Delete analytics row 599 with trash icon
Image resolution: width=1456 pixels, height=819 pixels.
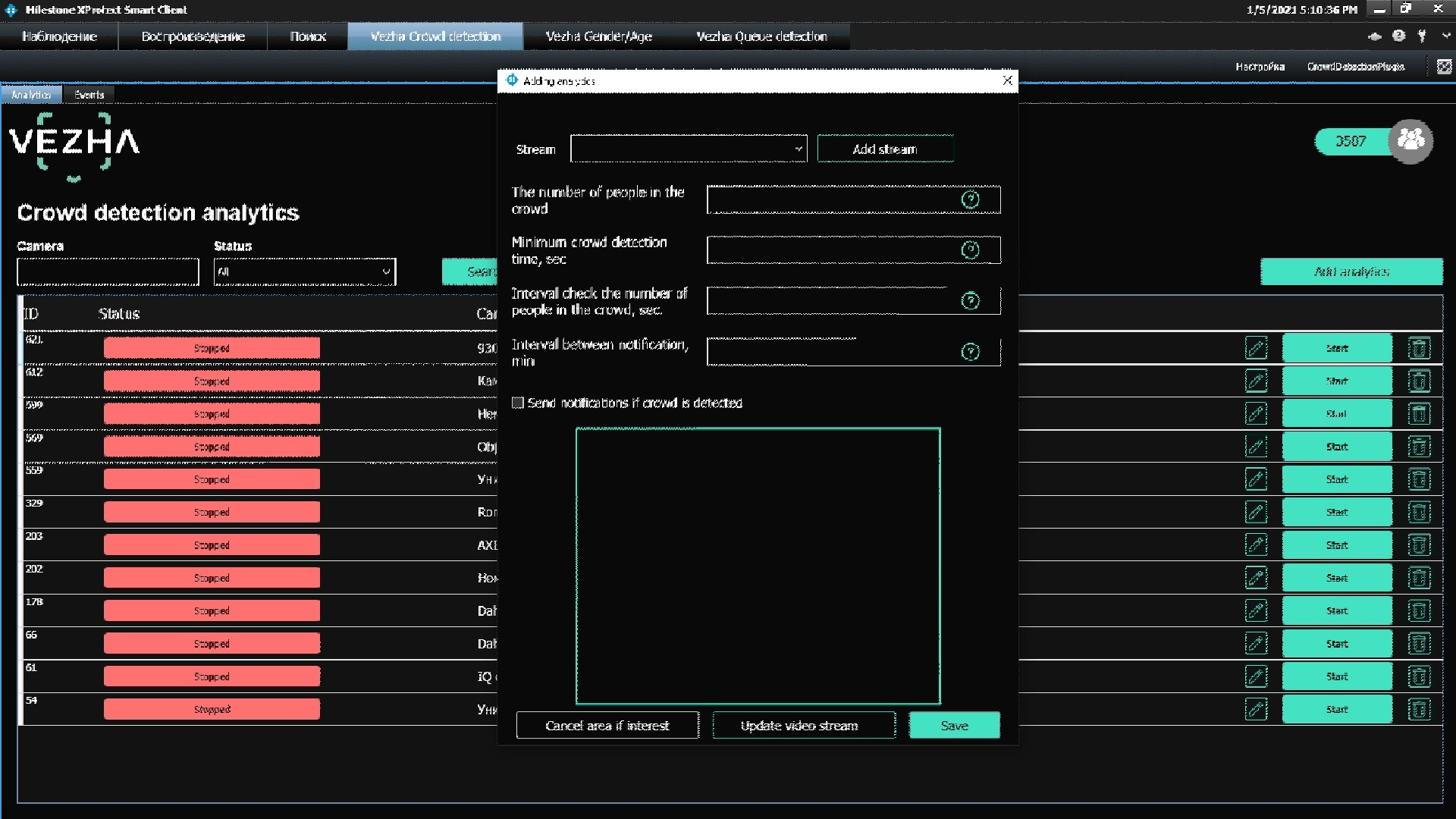pos(1419,414)
